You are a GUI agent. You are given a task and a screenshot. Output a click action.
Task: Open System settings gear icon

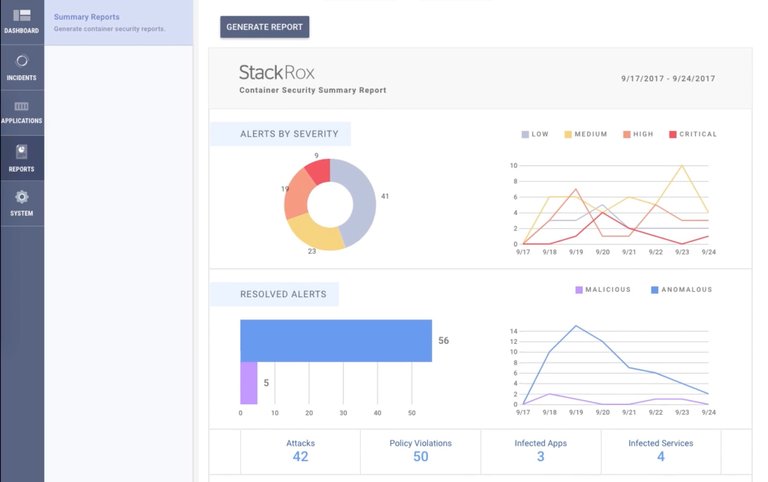point(22,197)
